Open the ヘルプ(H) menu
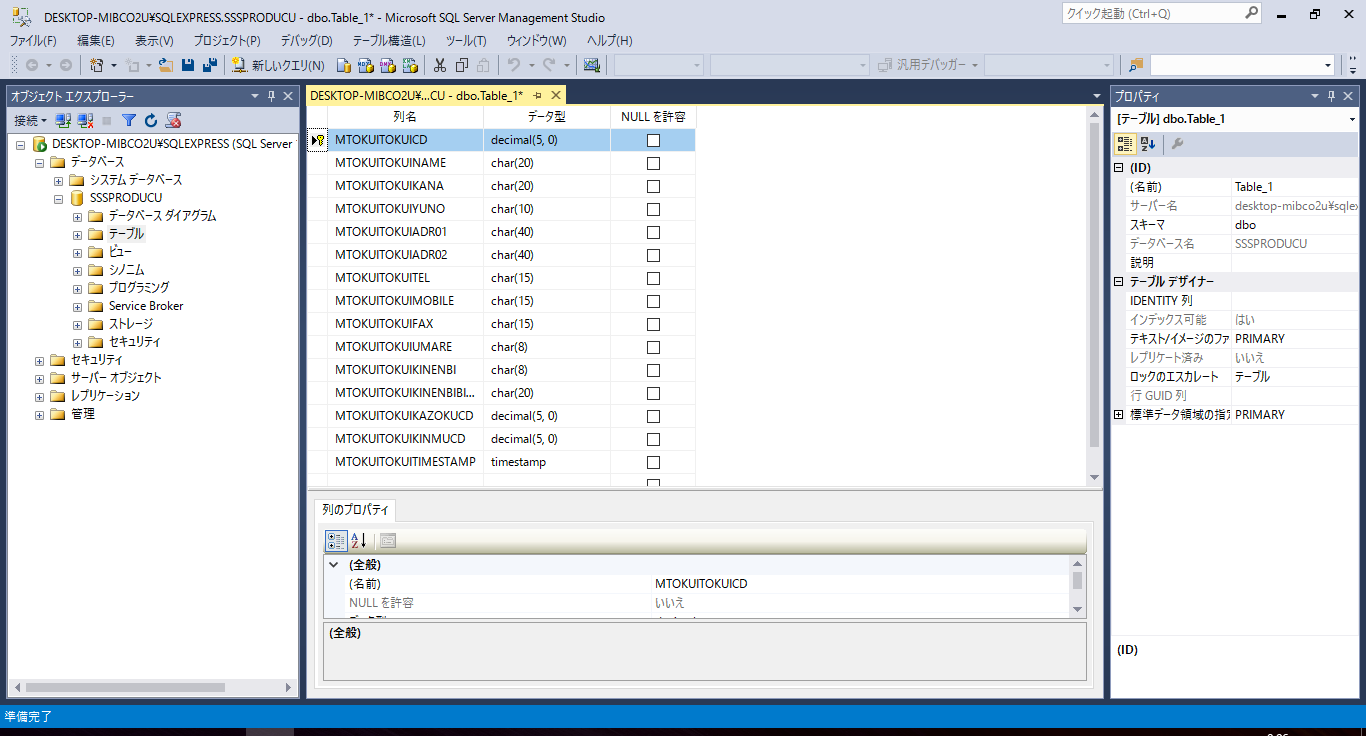This screenshot has height=736, width=1366. point(610,41)
